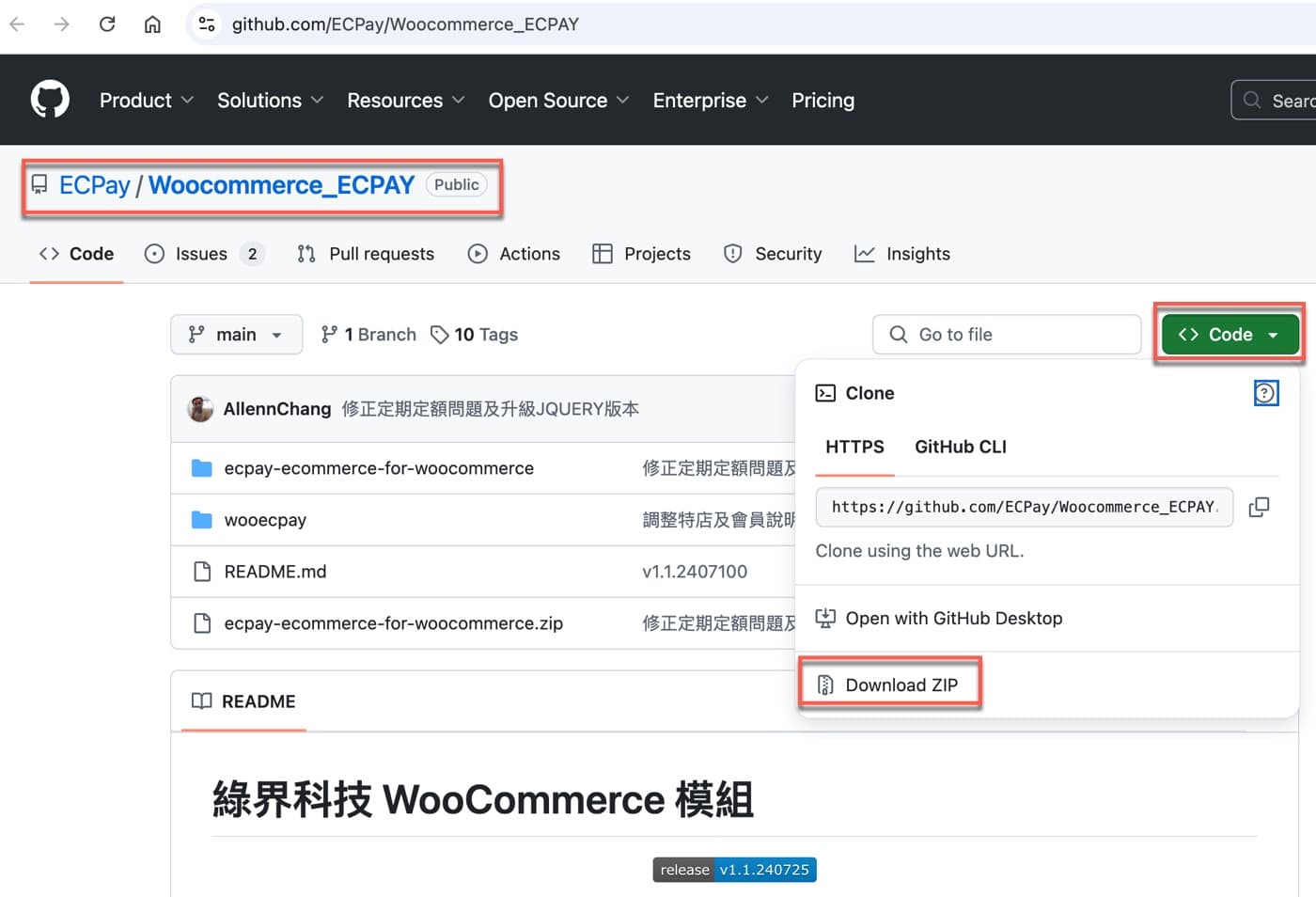1316x897 pixels.
Task: Open the Insights tab
Action: 902,253
